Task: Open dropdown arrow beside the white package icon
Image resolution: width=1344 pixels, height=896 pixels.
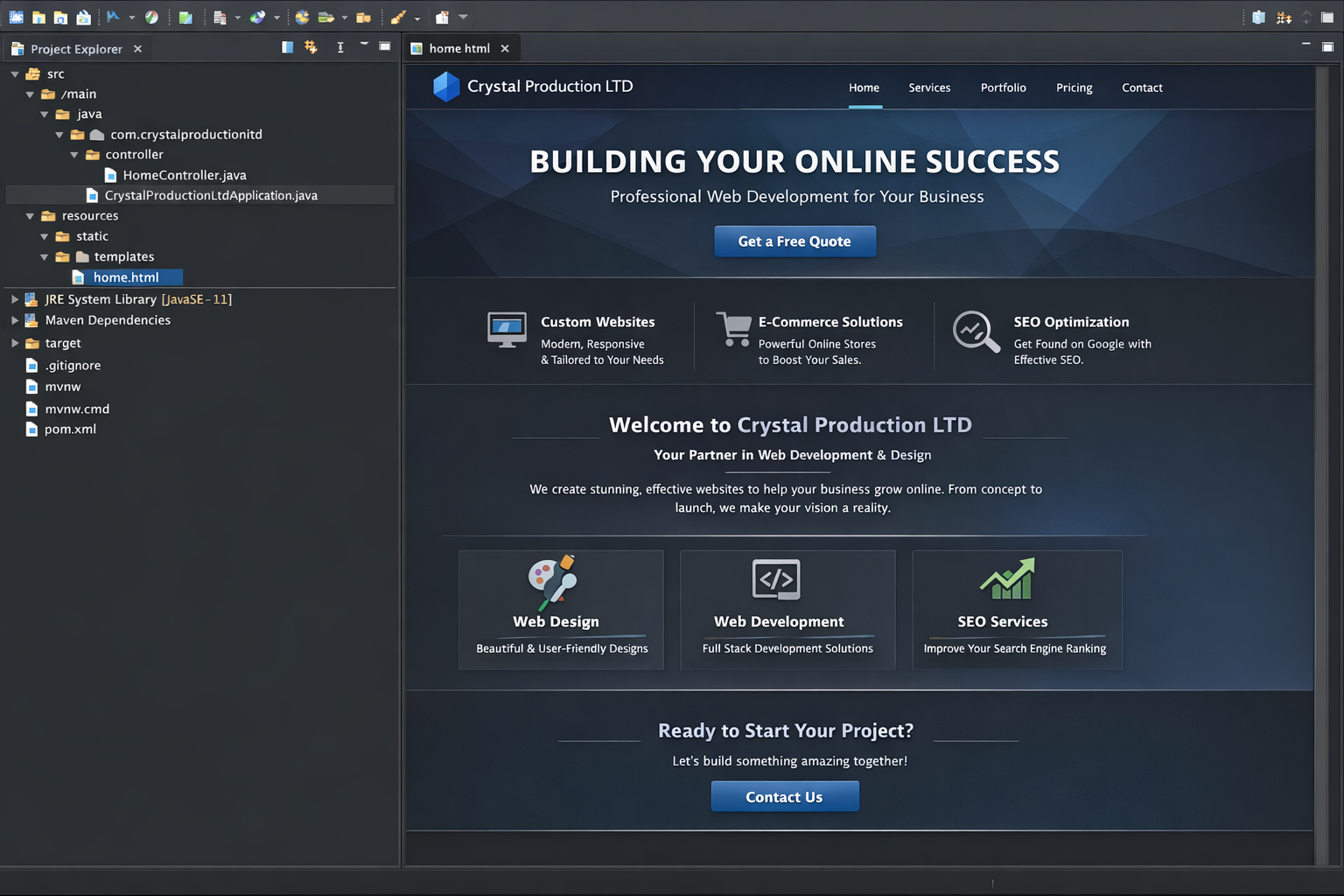Action: click(464, 17)
